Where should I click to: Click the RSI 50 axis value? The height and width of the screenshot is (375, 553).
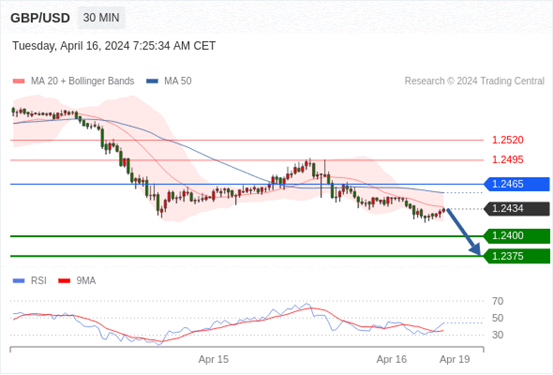(498, 318)
